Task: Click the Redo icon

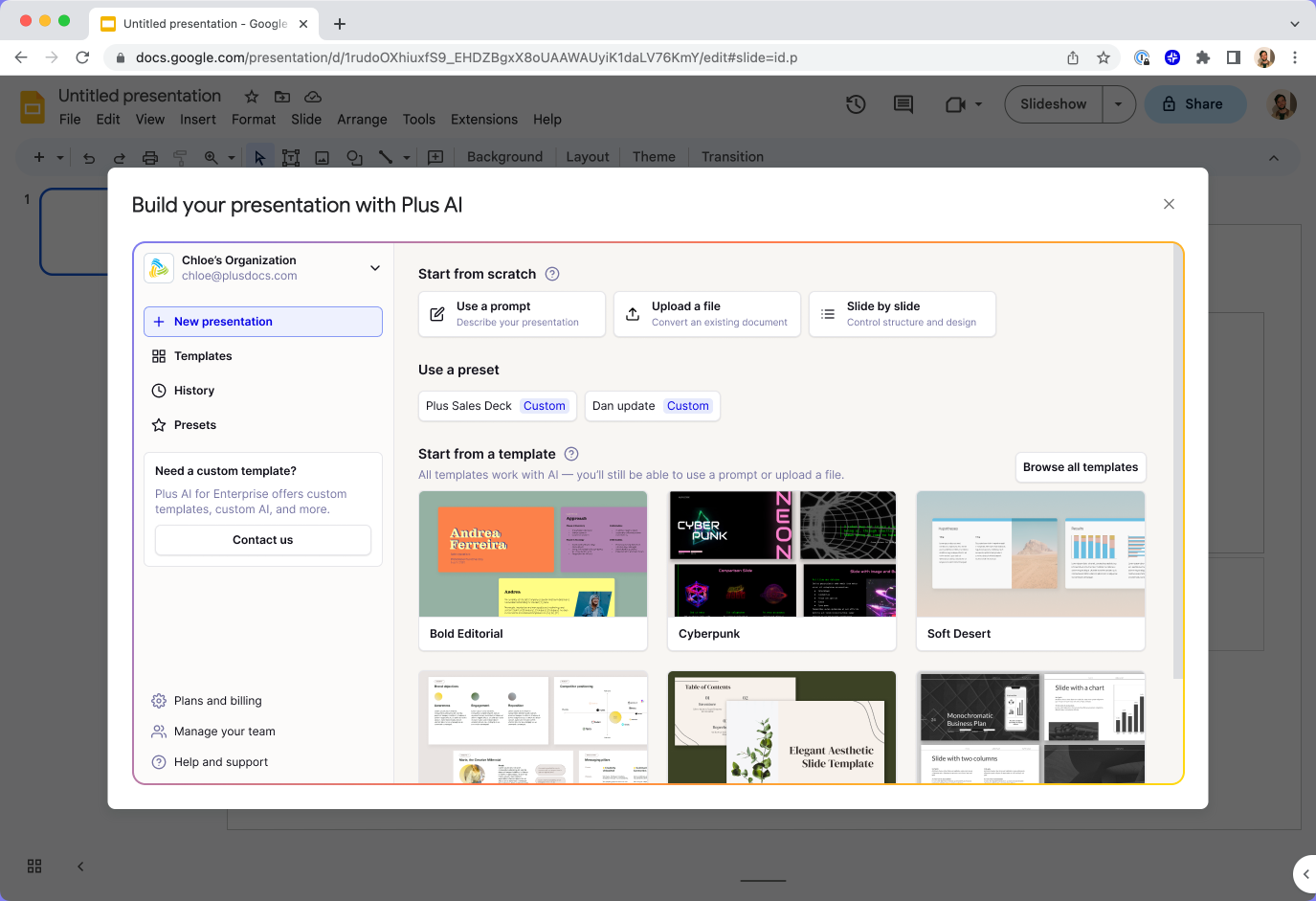Action: [120, 158]
